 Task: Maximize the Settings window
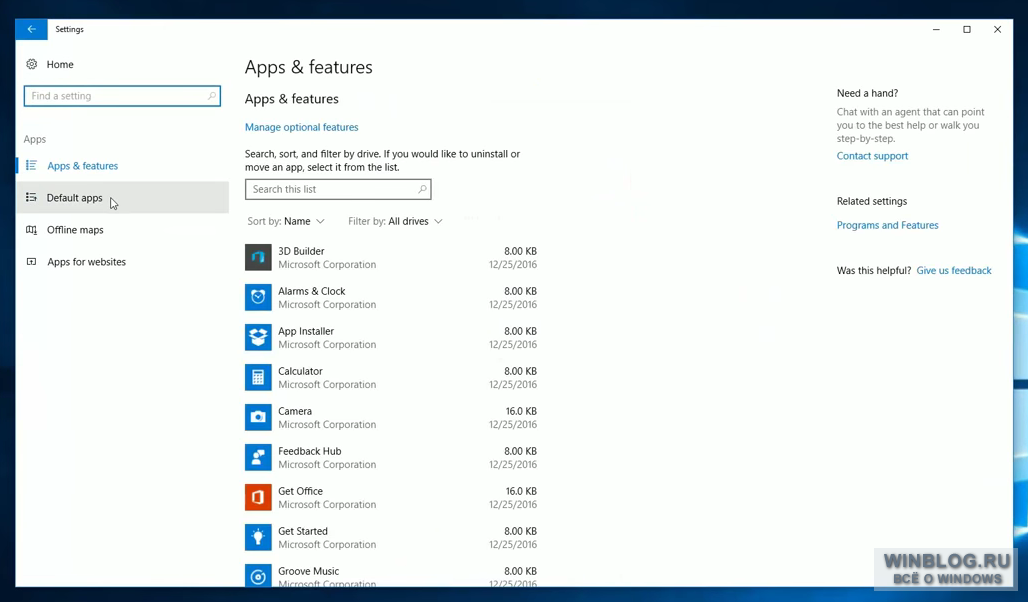coord(967,30)
